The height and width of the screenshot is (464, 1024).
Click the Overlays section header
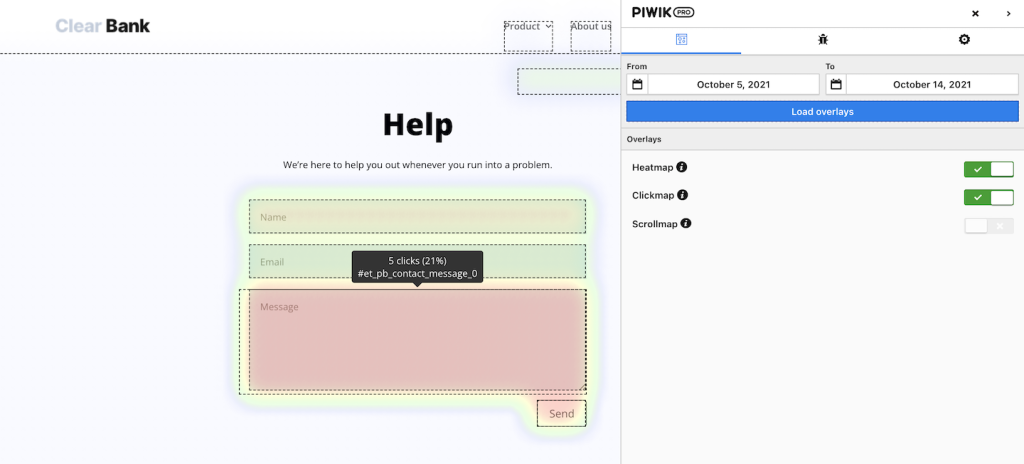coord(644,139)
